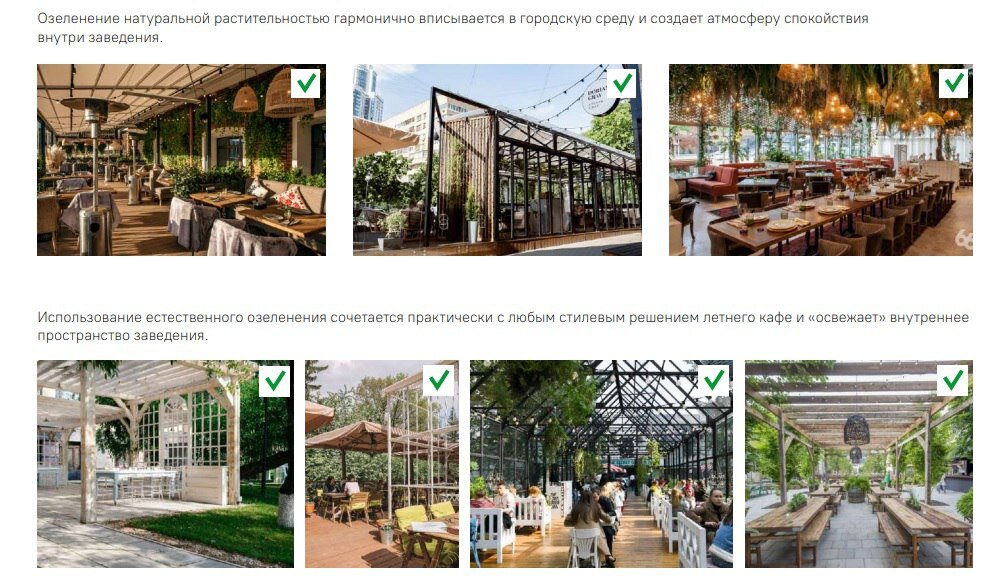Open the terrace photo with green wall and wicker lamps

point(181,160)
